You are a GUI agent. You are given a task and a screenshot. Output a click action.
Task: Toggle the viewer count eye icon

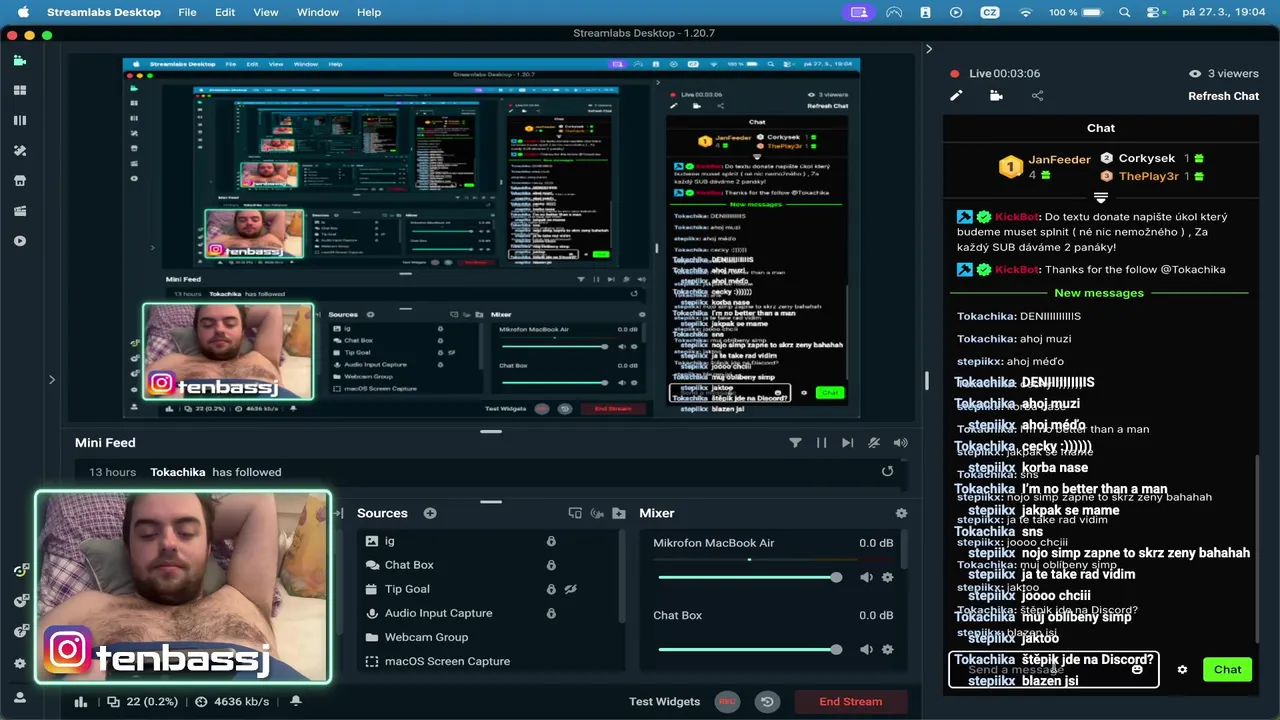click(1194, 74)
